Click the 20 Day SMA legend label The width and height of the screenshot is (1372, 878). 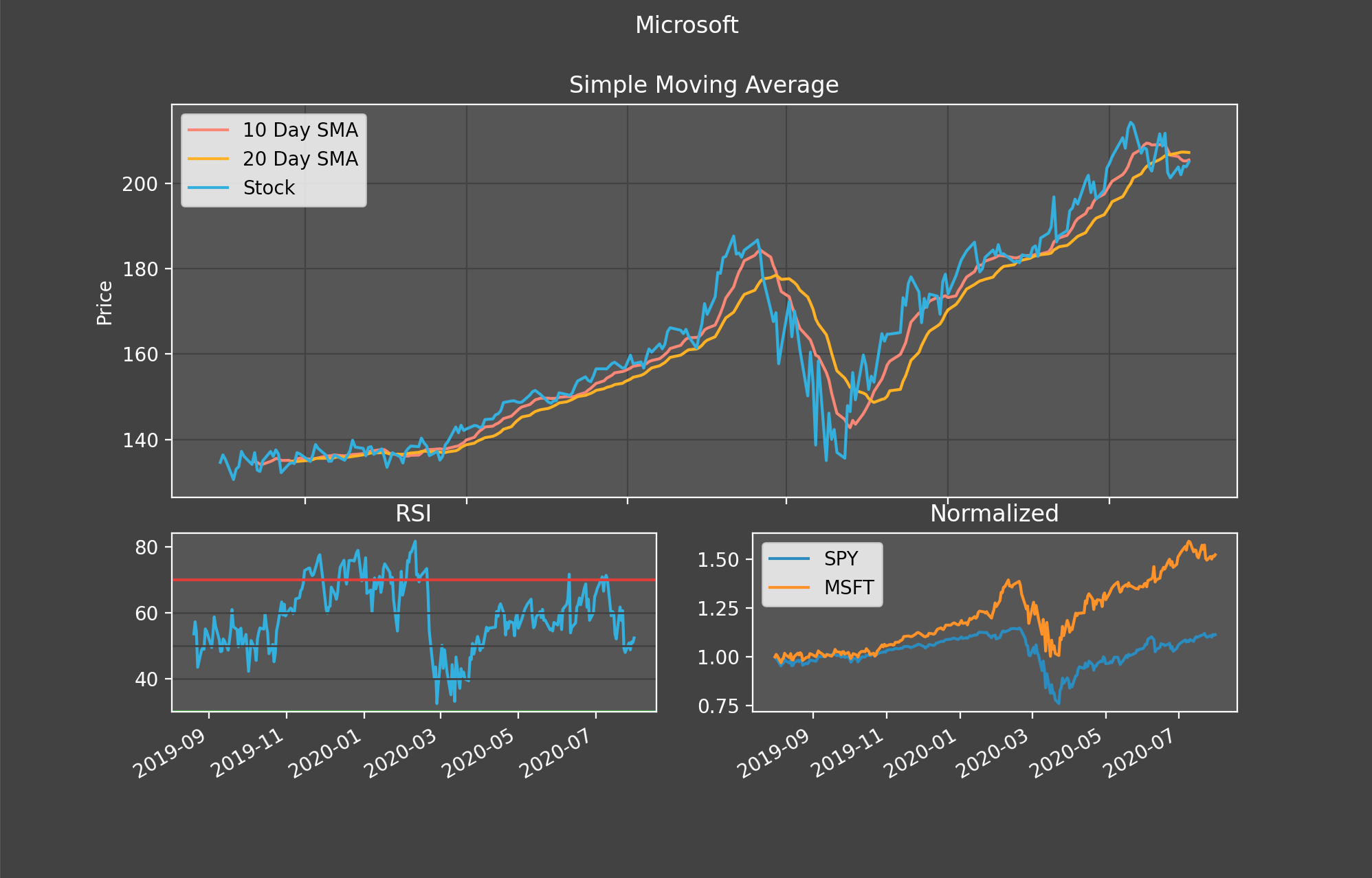[300, 159]
